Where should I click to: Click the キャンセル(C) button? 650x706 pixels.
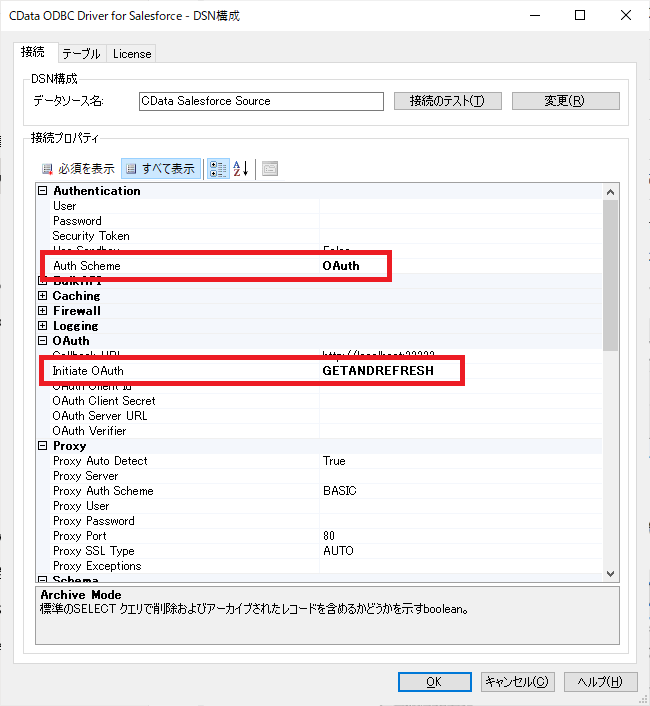[x=517, y=682]
